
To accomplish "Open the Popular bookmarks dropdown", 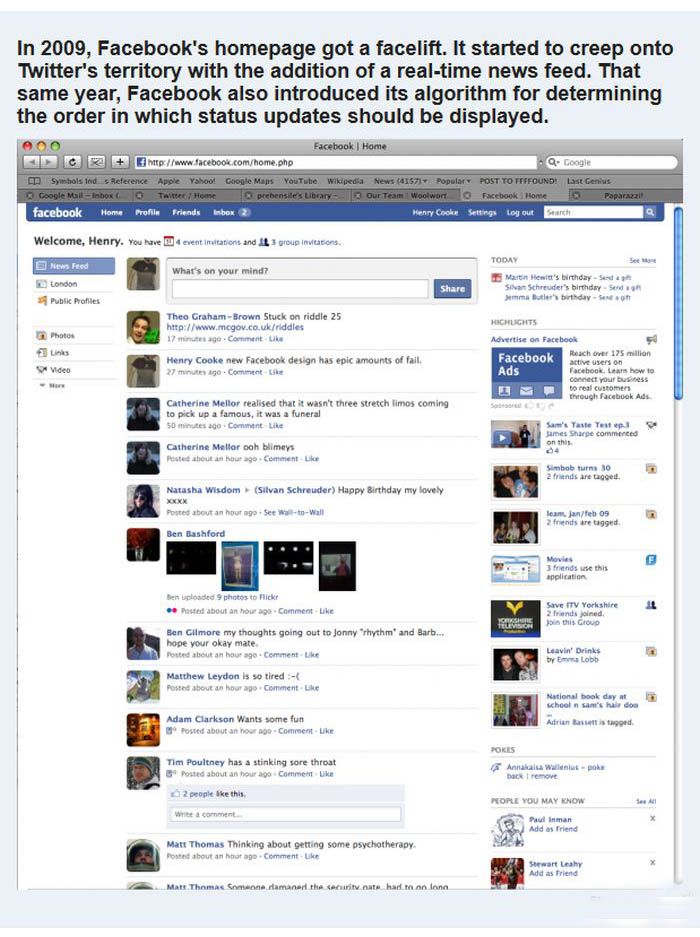I will (454, 181).
